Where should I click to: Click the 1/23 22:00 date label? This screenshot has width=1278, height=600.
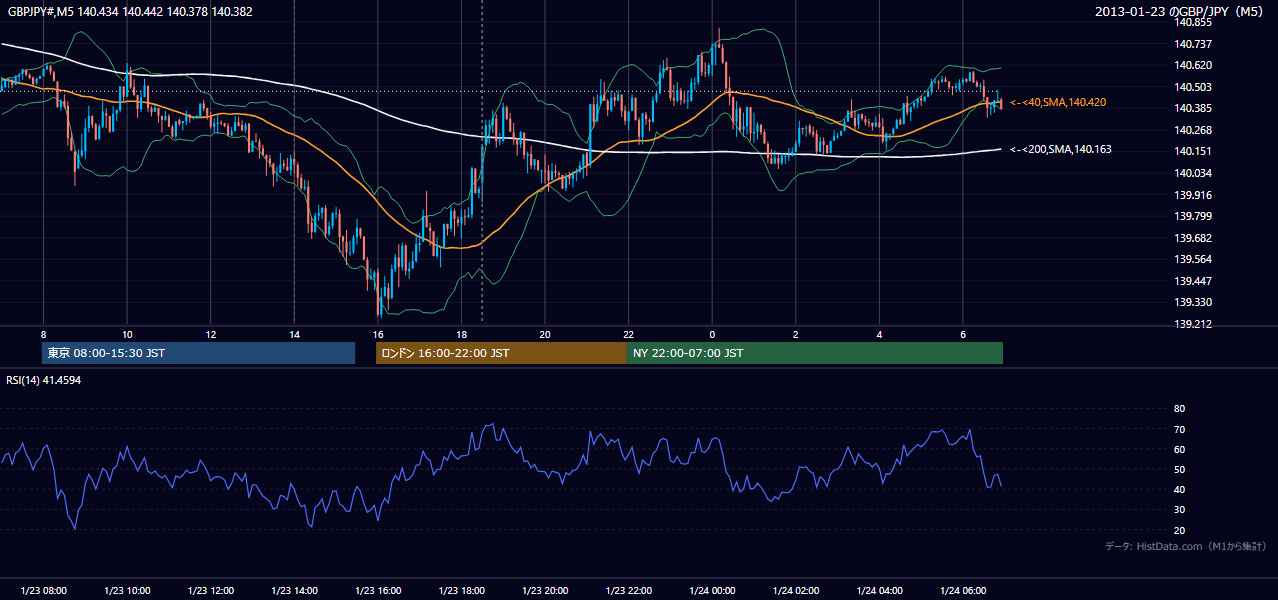point(628,591)
